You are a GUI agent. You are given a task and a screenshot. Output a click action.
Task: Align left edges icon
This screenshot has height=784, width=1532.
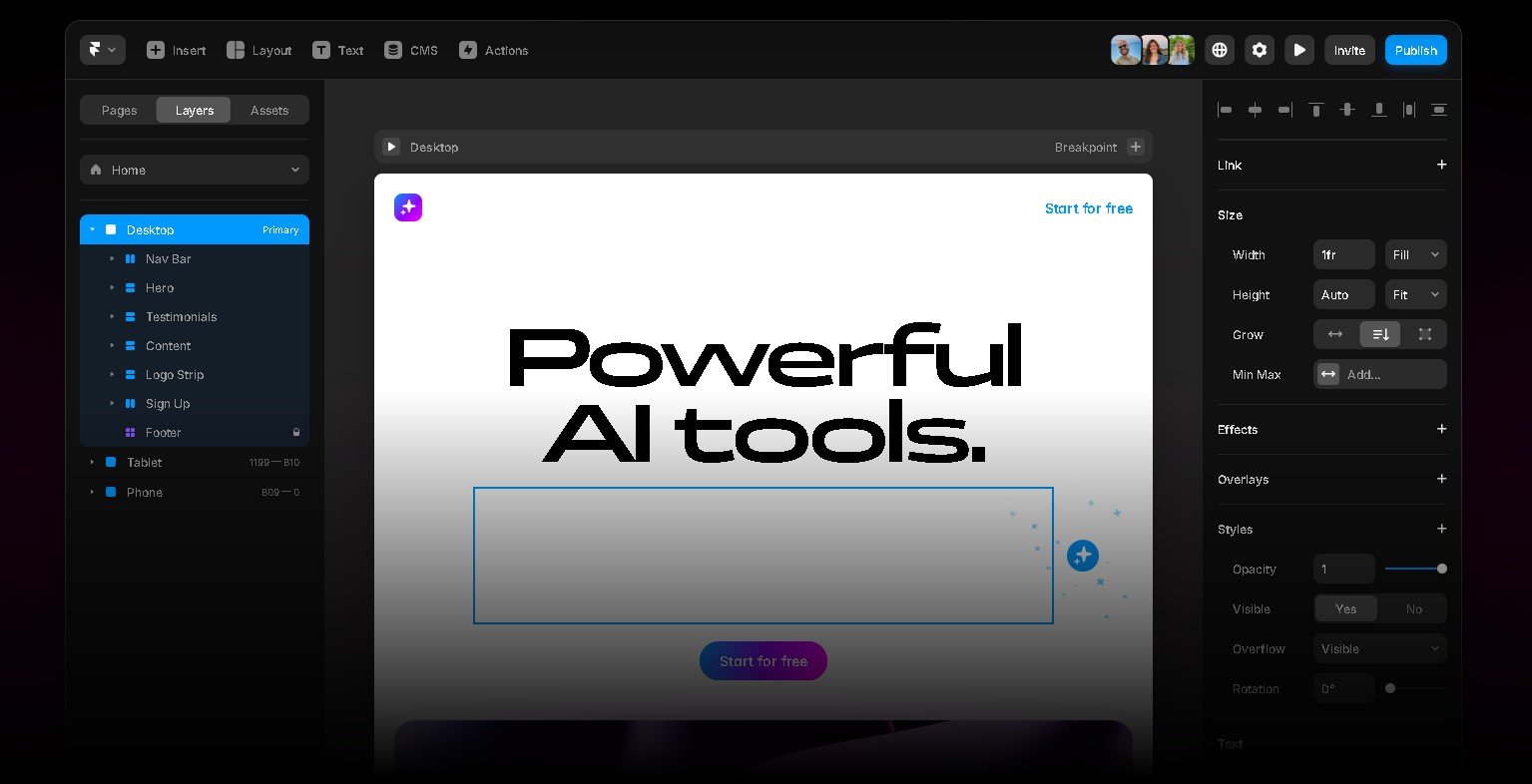(1225, 110)
